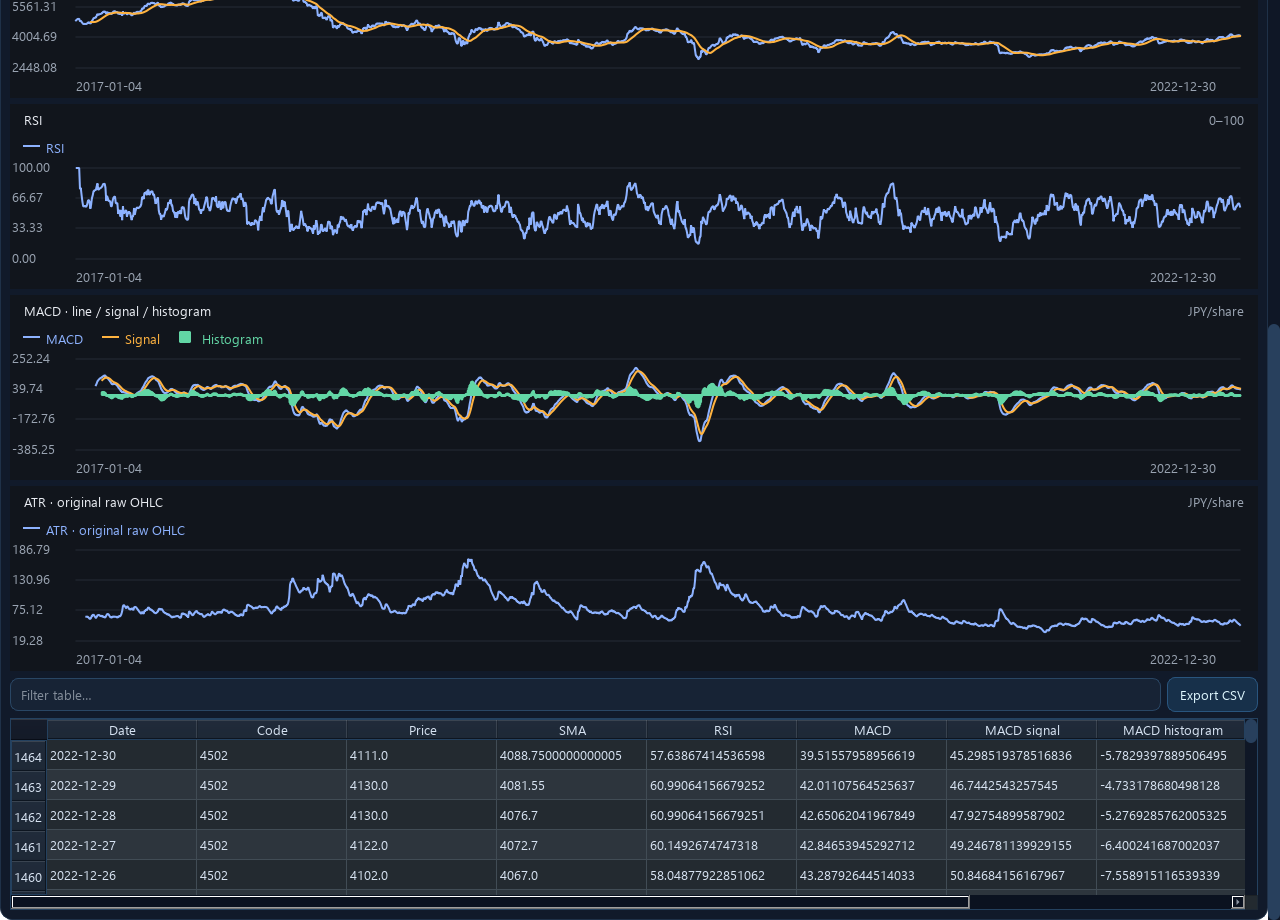This screenshot has height=920, width=1280.
Task: Select row 1461 index cell
Action: [29, 847]
